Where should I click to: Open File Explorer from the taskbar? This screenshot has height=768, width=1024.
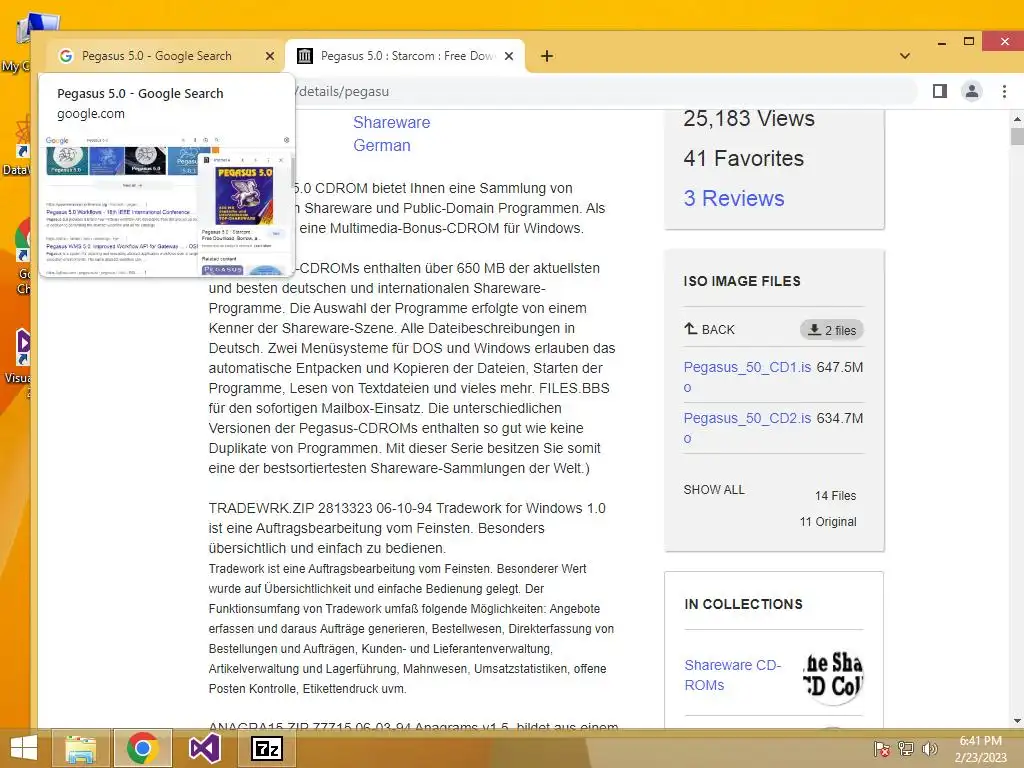(x=80, y=748)
